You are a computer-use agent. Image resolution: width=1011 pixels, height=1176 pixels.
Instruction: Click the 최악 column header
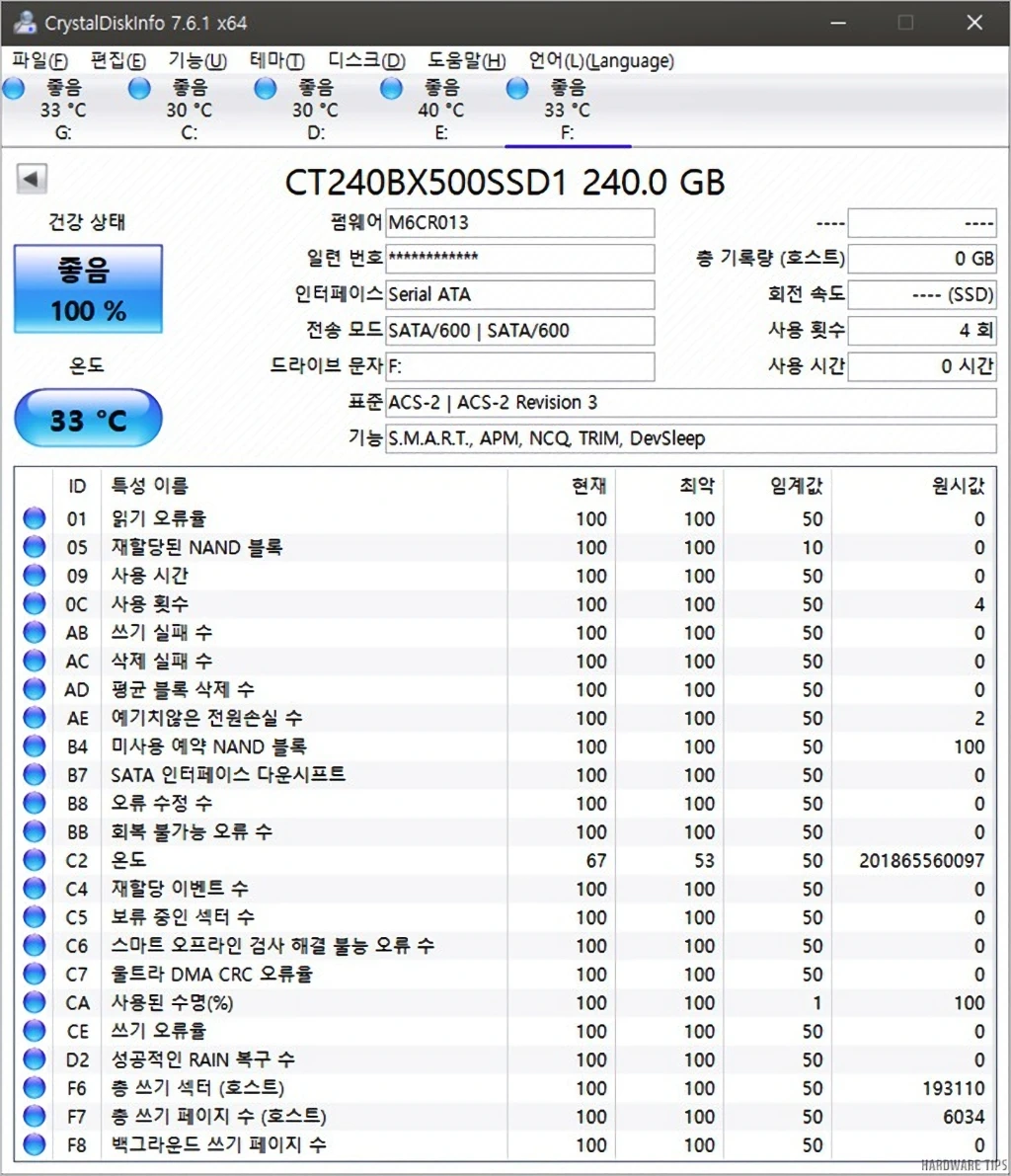(697, 486)
